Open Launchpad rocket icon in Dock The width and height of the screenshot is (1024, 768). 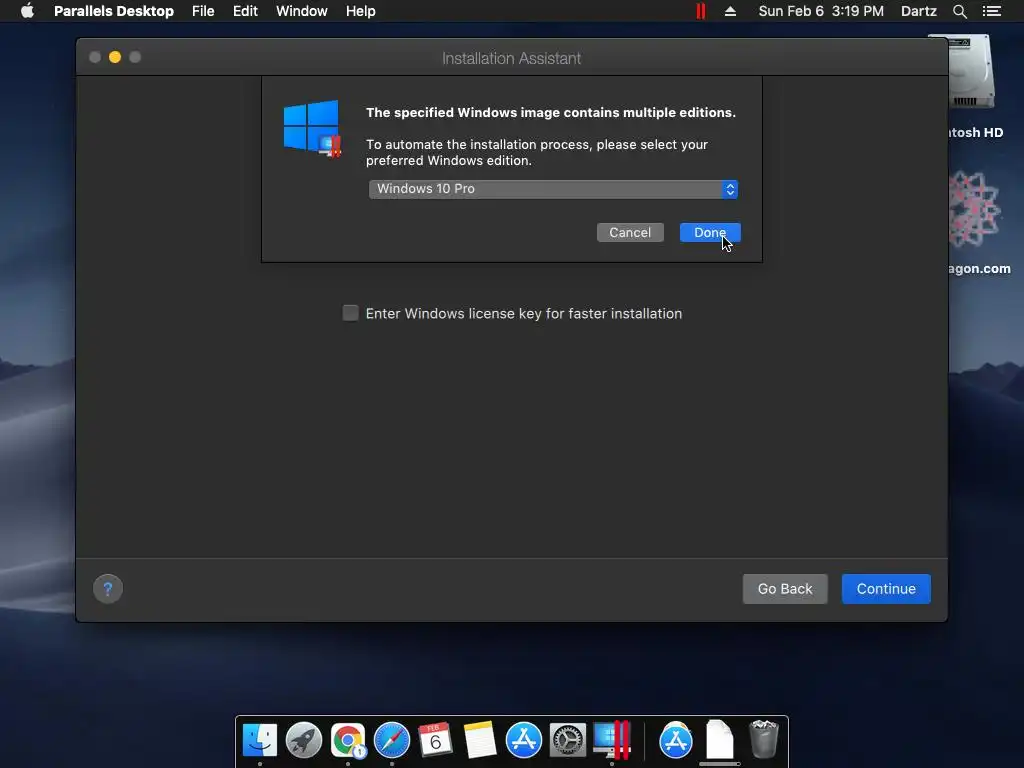click(x=304, y=740)
